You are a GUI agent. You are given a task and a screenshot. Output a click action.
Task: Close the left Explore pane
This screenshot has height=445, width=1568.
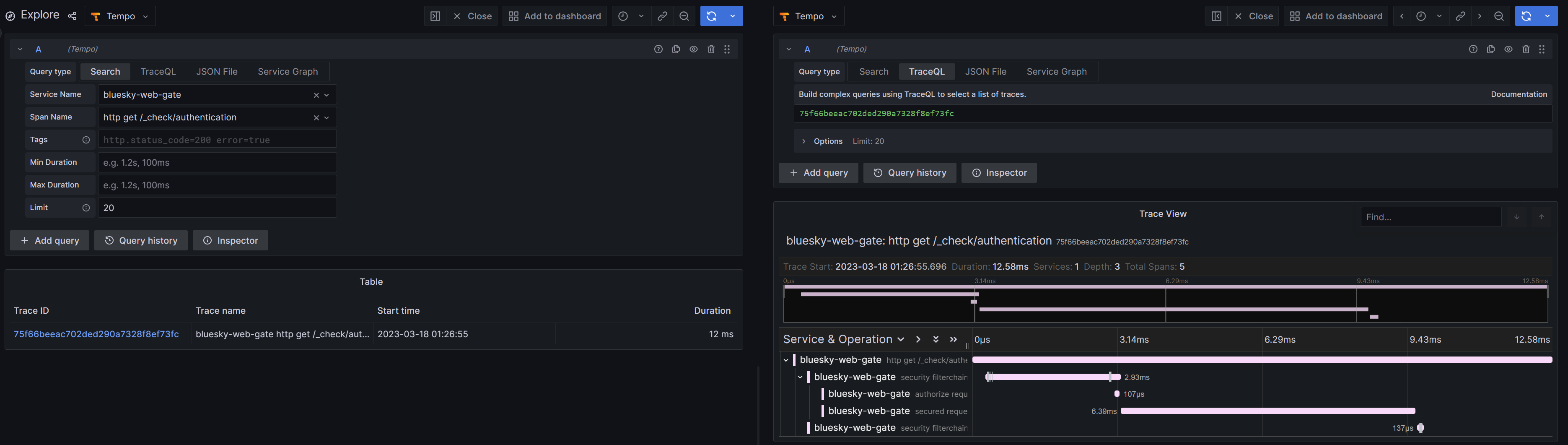point(472,16)
